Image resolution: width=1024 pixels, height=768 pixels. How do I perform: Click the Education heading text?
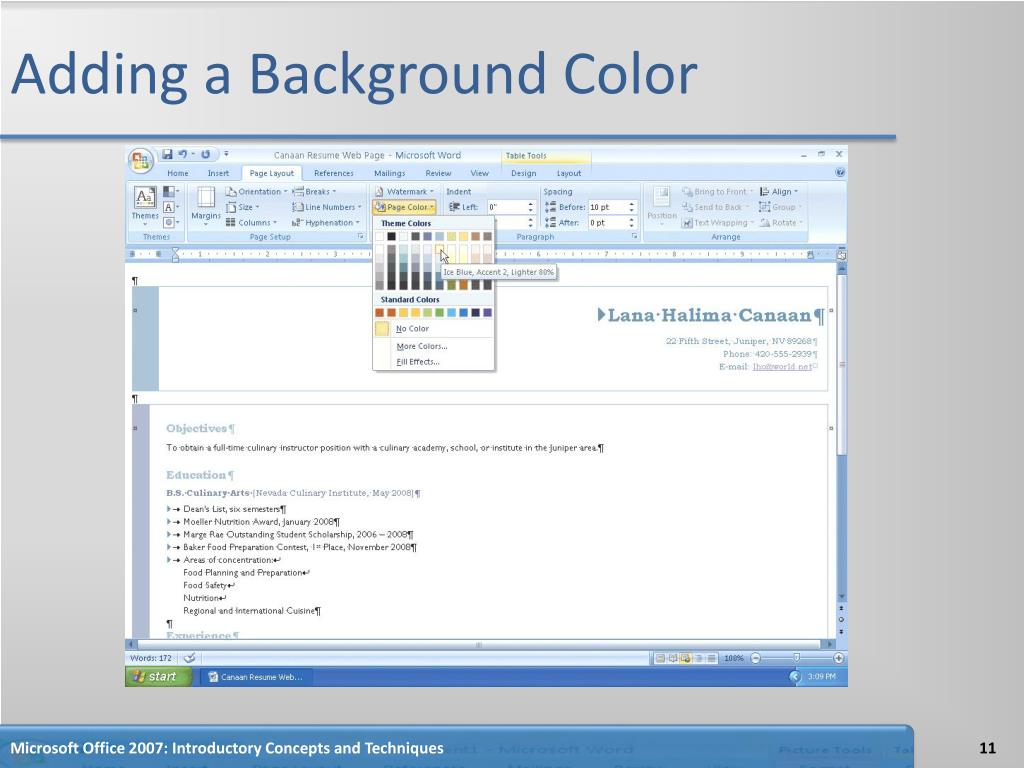(196, 475)
